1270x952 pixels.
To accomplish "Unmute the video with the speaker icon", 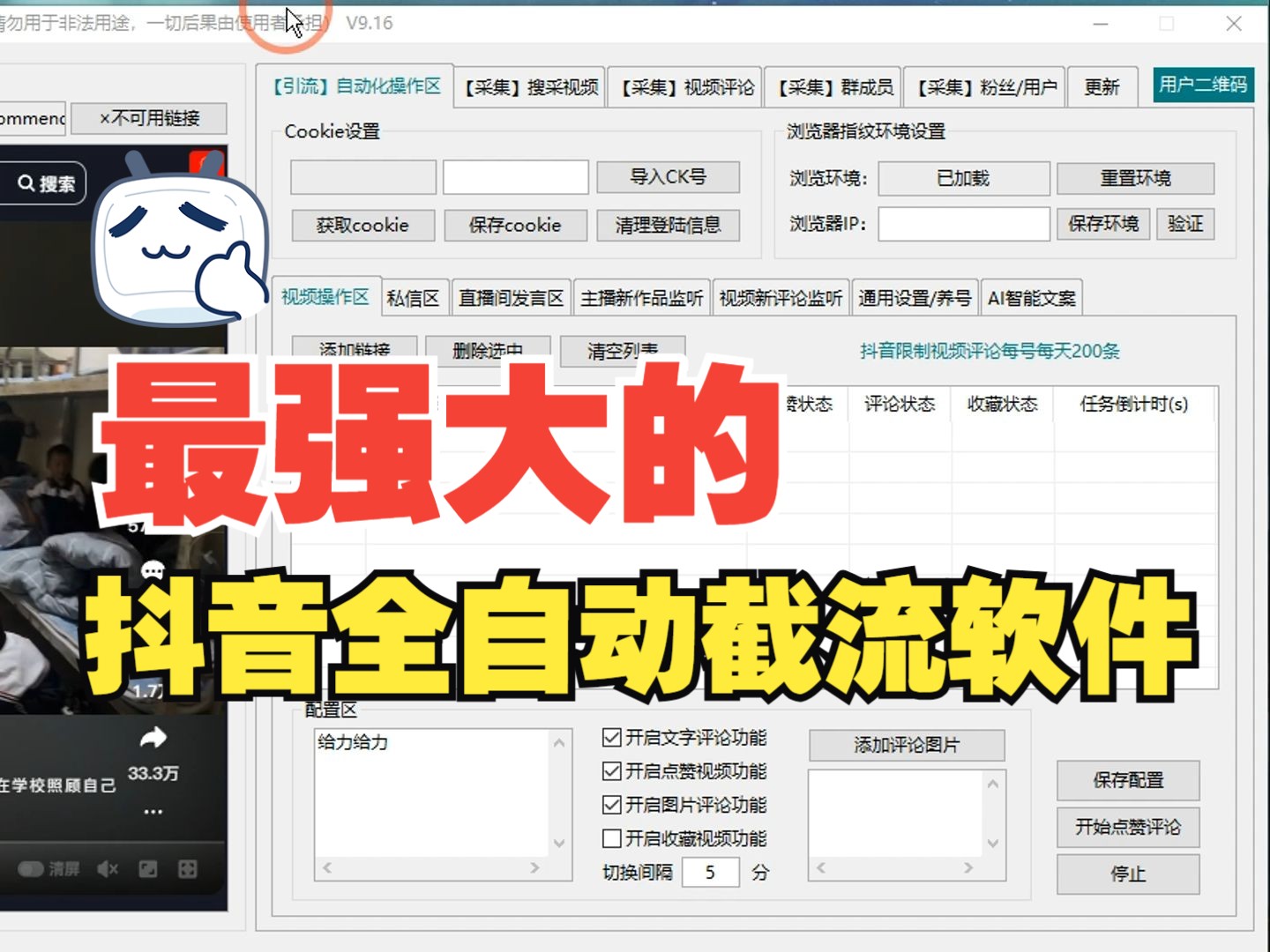I will click(x=108, y=869).
